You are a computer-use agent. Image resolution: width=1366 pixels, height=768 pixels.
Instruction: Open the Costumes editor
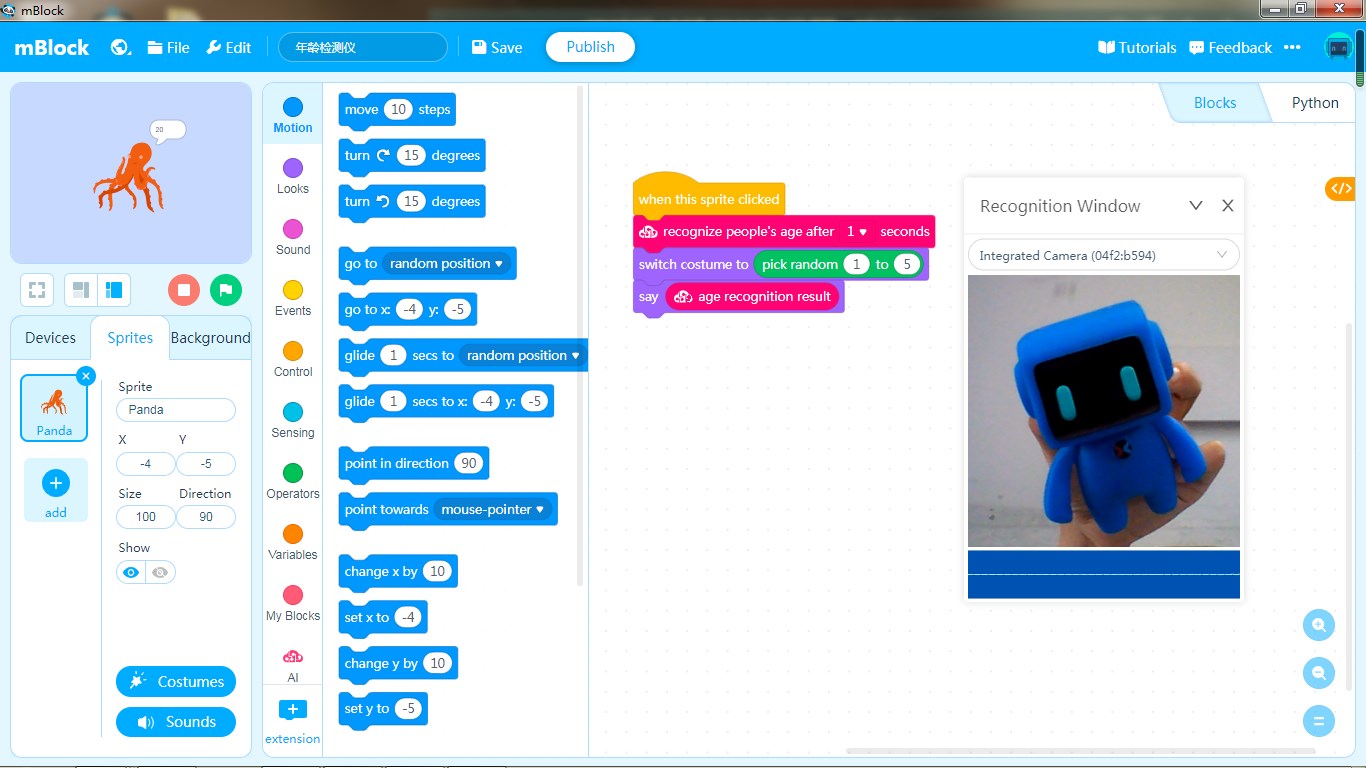point(175,681)
